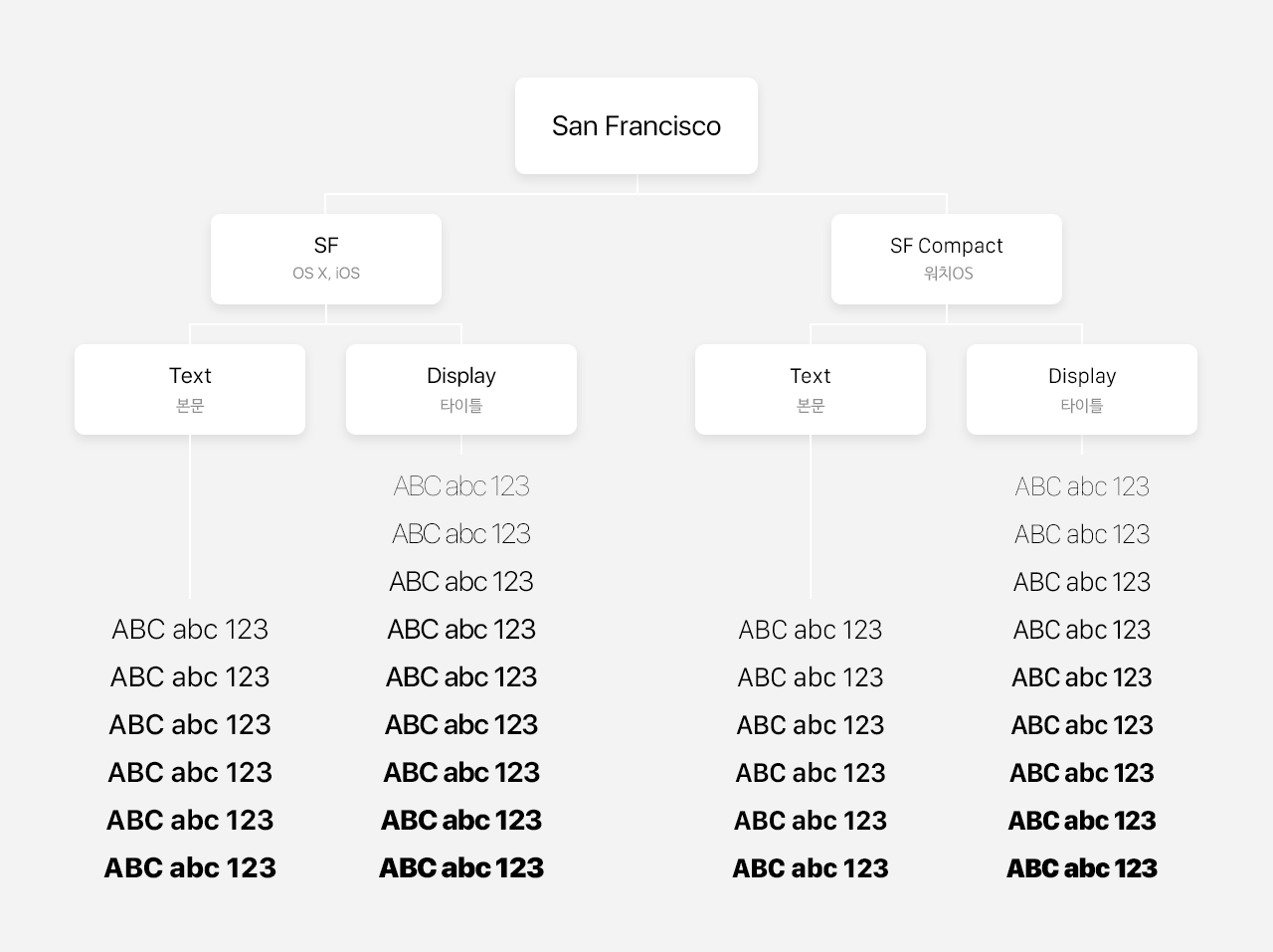Click the 워치OS subtitle under SF Compact
The height and width of the screenshot is (952, 1273).
pos(948,274)
